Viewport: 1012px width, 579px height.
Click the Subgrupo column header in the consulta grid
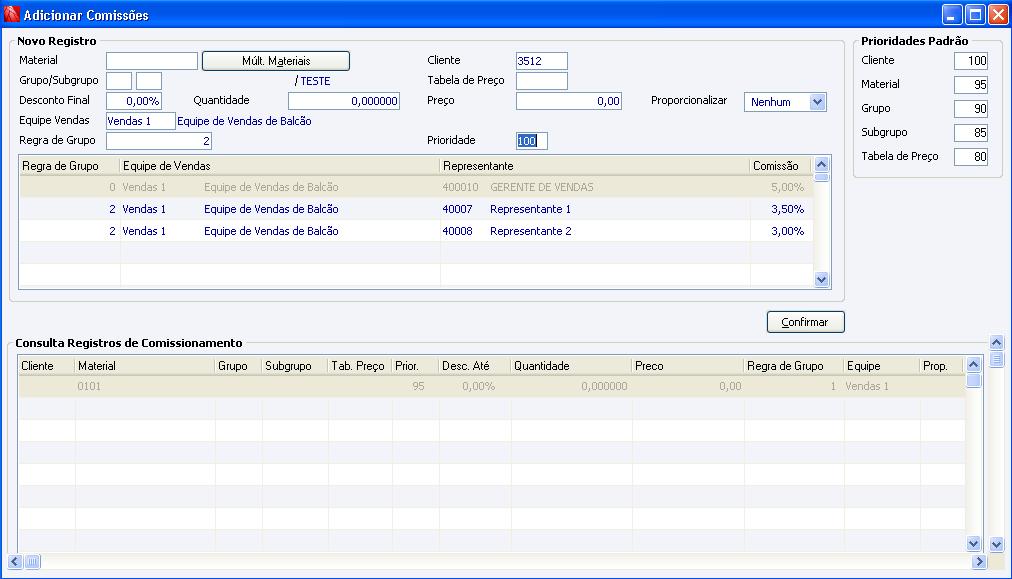point(296,366)
